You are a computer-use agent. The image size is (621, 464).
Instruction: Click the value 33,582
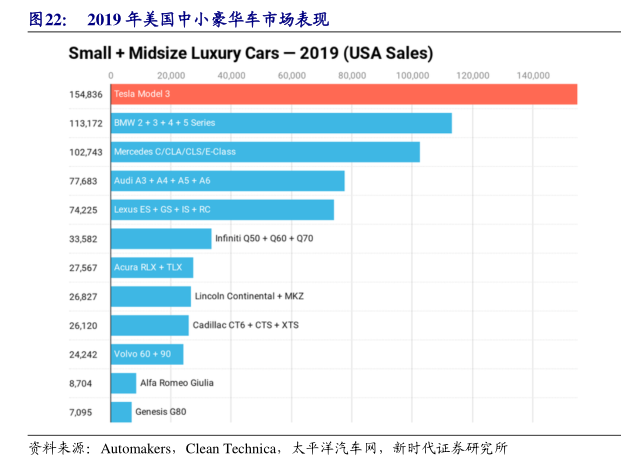point(83,239)
